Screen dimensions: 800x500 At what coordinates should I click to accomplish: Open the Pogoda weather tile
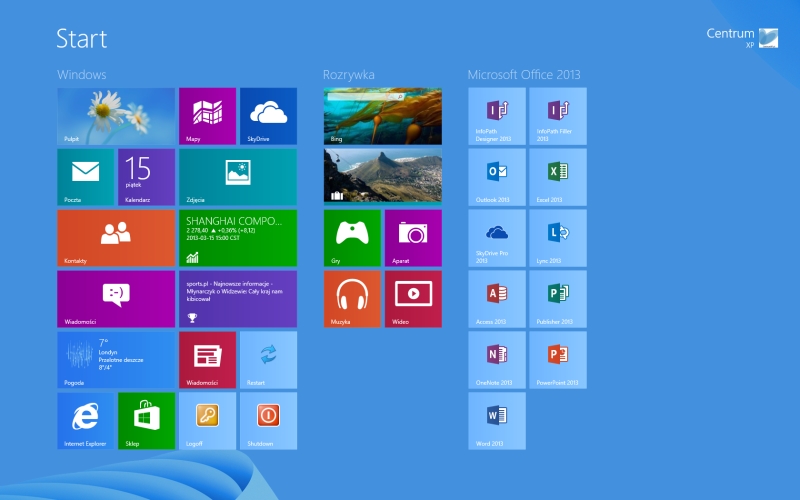pyautogui.click(x=116, y=360)
